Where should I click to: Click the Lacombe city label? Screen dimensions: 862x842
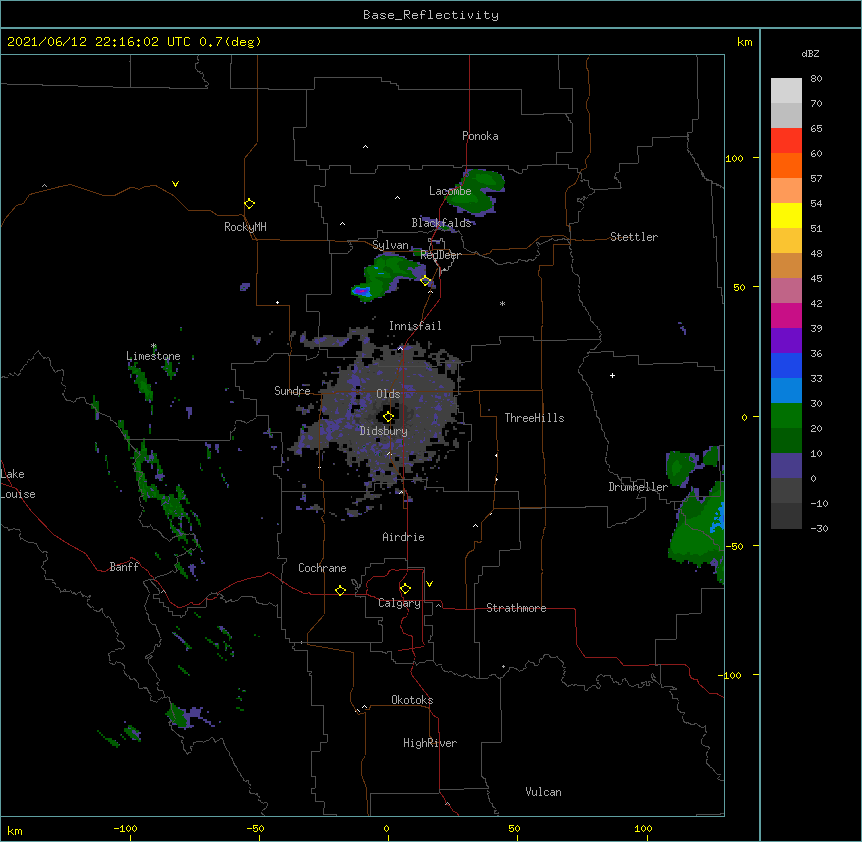pos(450,191)
